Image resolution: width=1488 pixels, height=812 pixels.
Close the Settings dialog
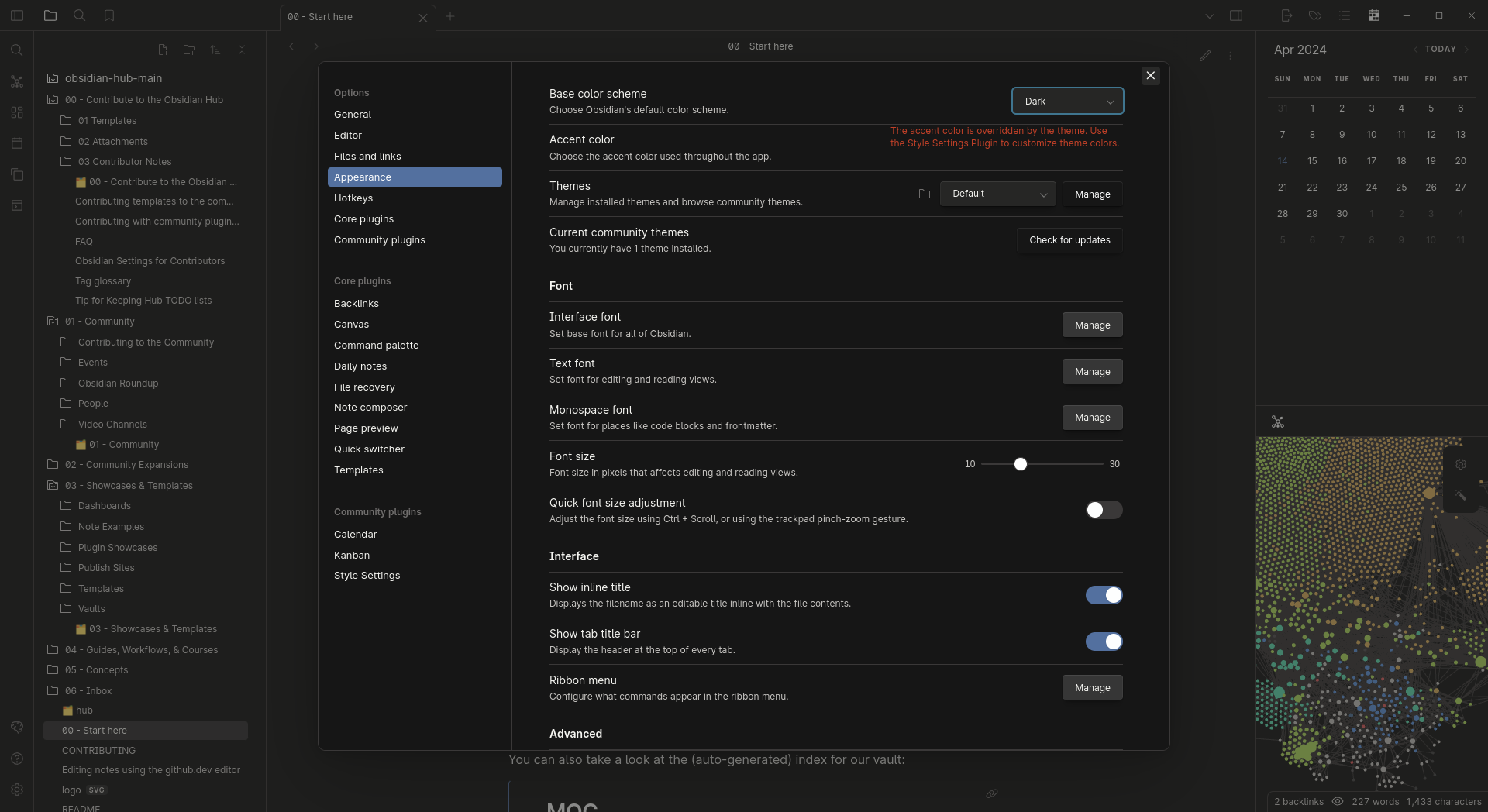[1151, 75]
